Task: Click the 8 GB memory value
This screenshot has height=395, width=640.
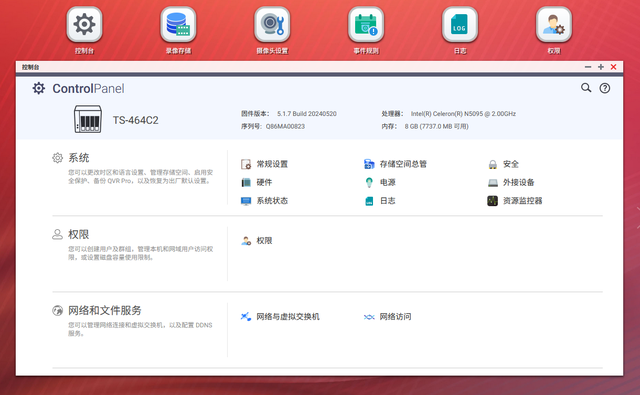Action: tap(437, 126)
